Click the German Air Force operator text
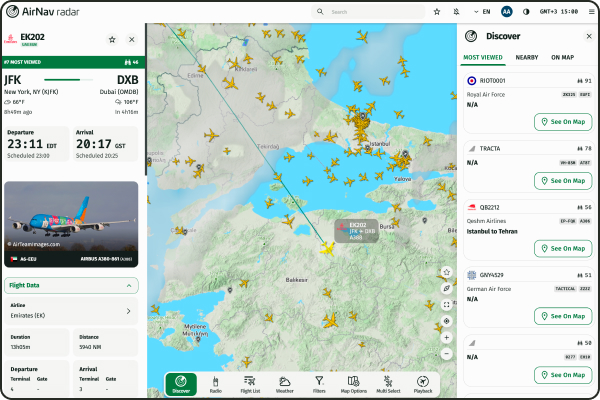This screenshot has height=400, width=600. [489, 289]
